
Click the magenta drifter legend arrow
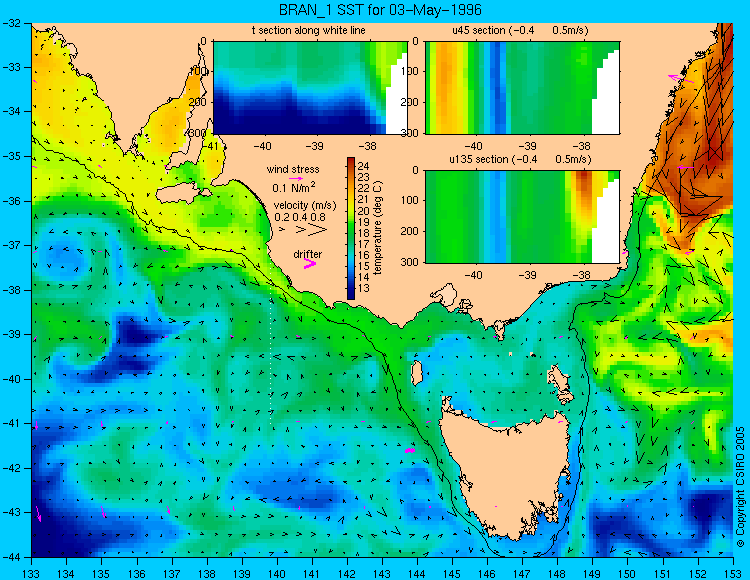coord(309,264)
